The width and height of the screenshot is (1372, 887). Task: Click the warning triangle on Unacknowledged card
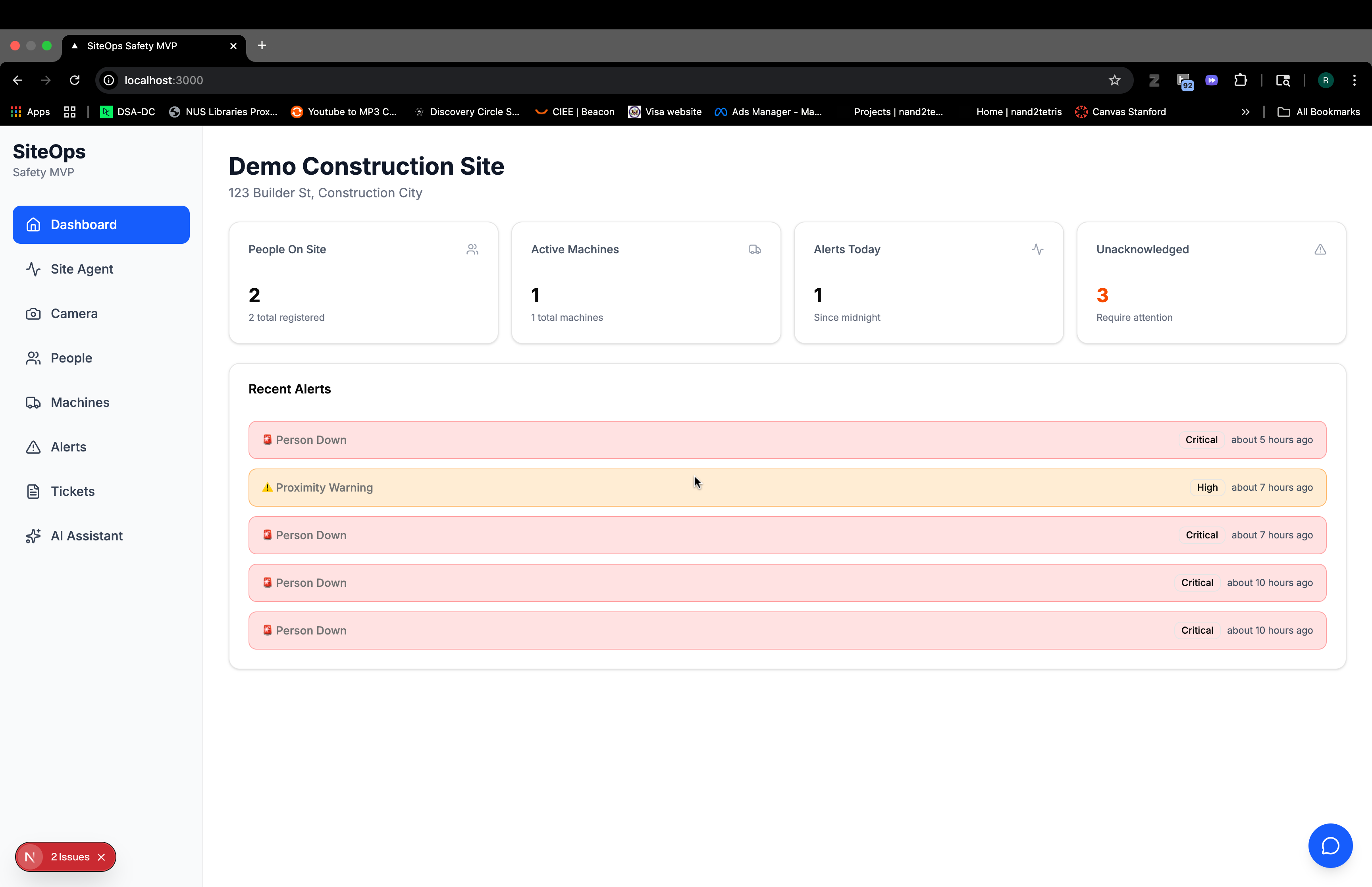click(1320, 249)
